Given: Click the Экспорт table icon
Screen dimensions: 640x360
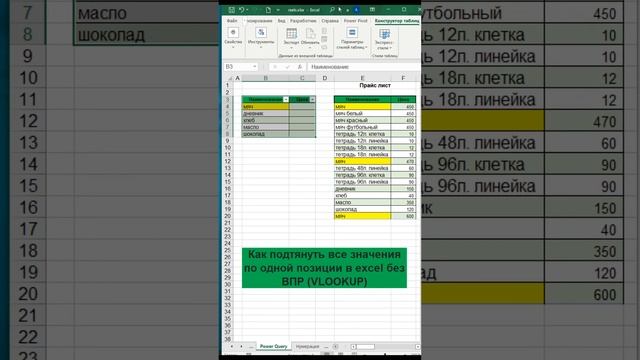Looking at the screenshot, I should tap(291, 34).
